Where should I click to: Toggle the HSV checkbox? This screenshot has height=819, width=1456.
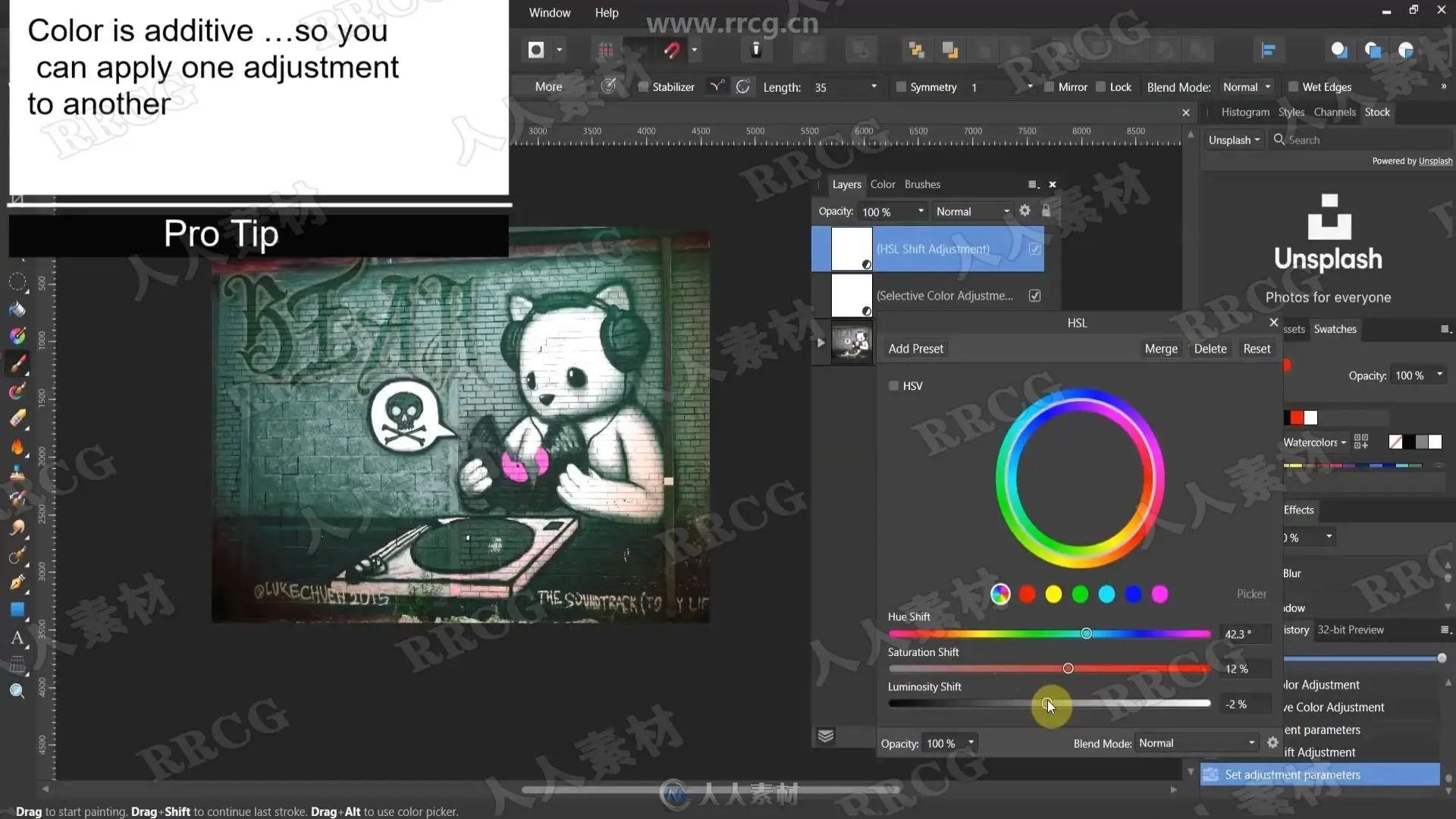tap(893, 386)
